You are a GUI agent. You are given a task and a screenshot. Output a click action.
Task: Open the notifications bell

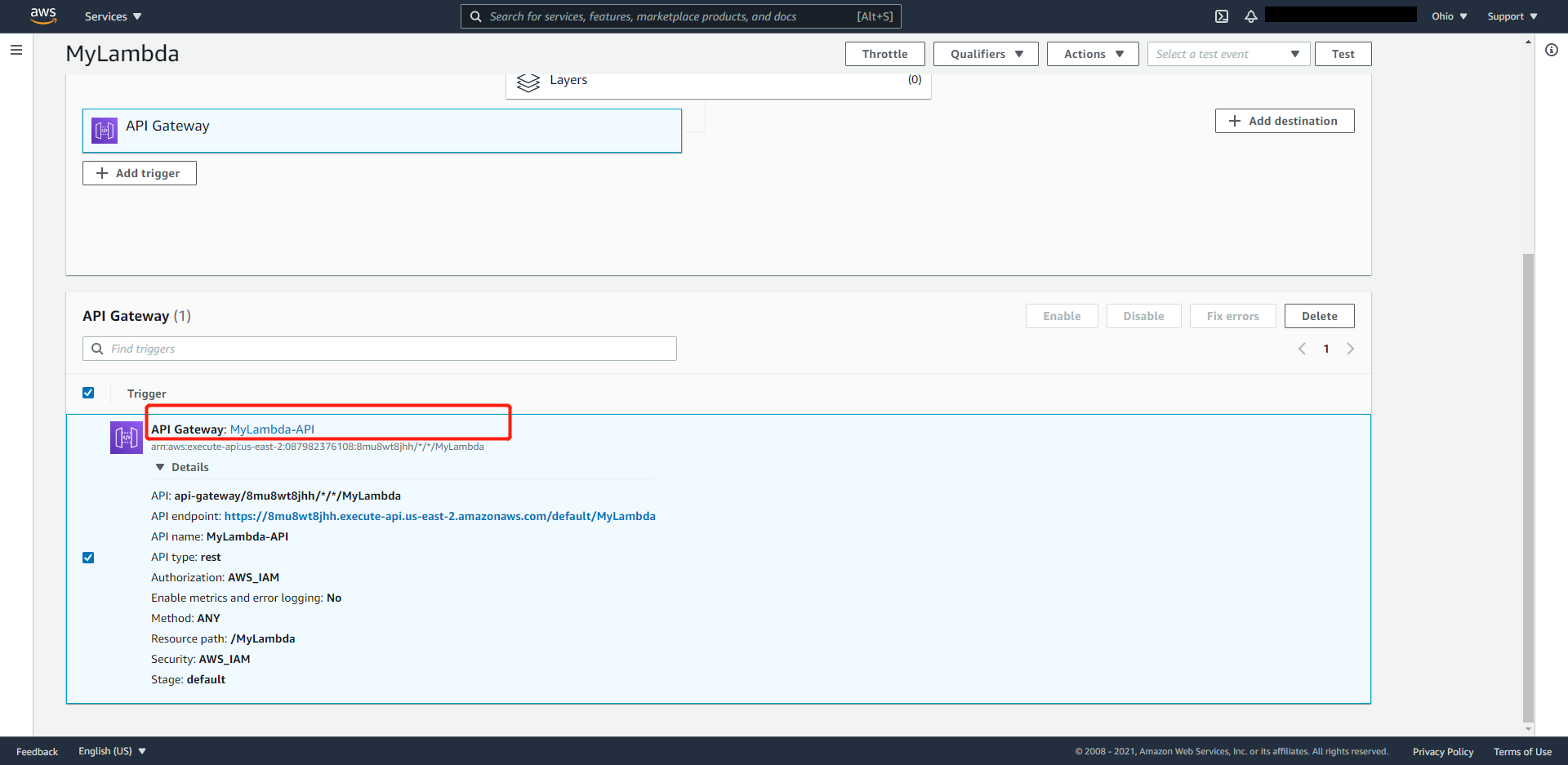1250,16
